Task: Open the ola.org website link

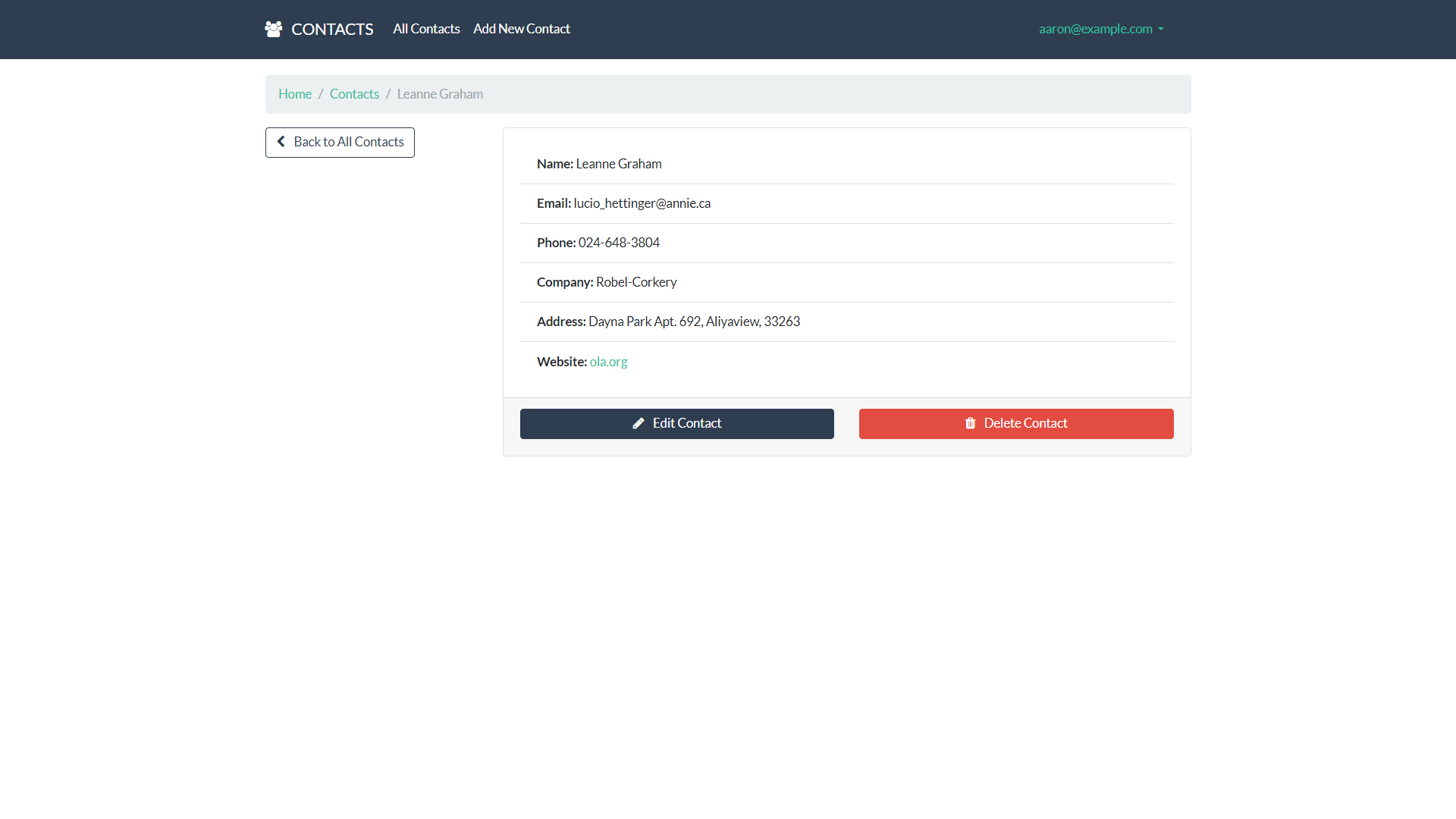Action: coord(608,362)
